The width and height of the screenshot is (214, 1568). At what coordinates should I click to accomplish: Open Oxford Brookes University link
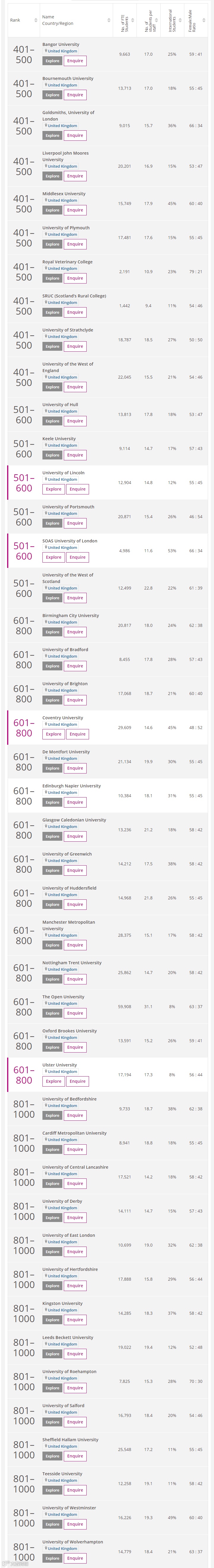click(69, 1031)
